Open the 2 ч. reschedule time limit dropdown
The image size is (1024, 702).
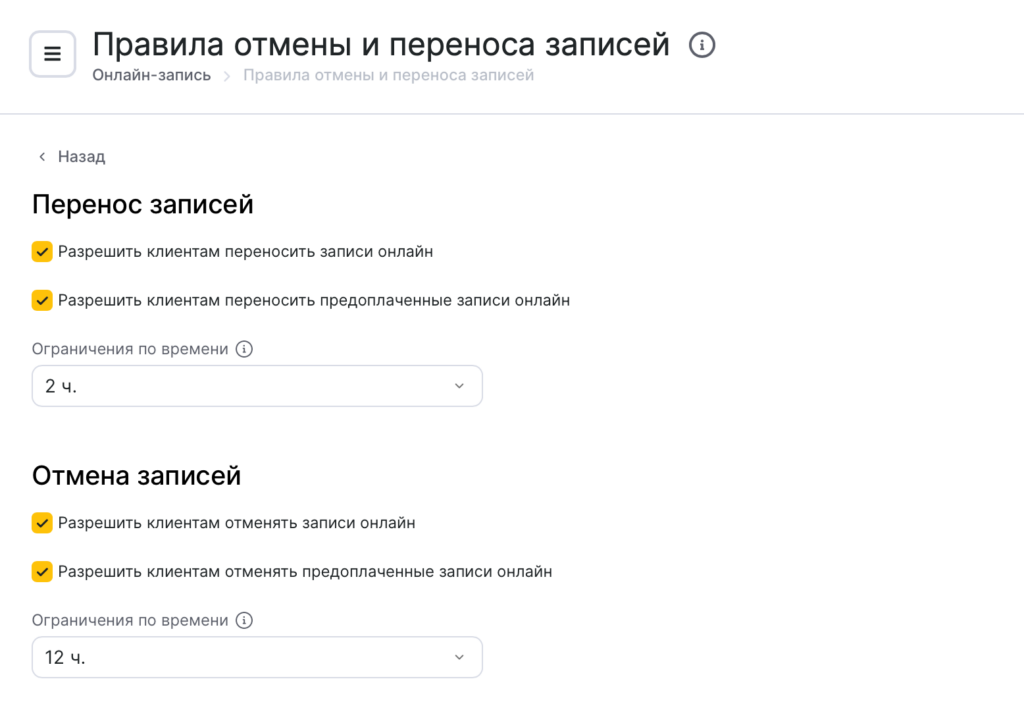coord(257,386)
